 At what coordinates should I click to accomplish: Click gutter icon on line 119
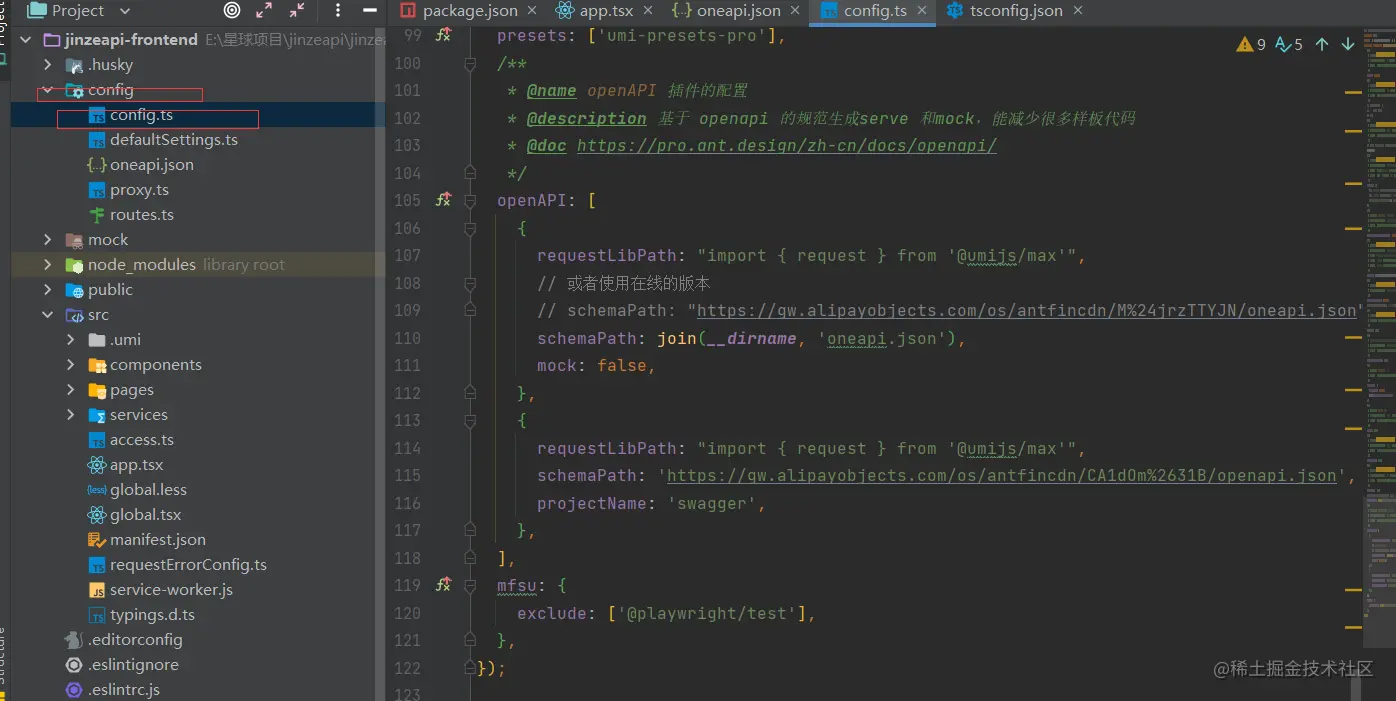tap(444, 585)
